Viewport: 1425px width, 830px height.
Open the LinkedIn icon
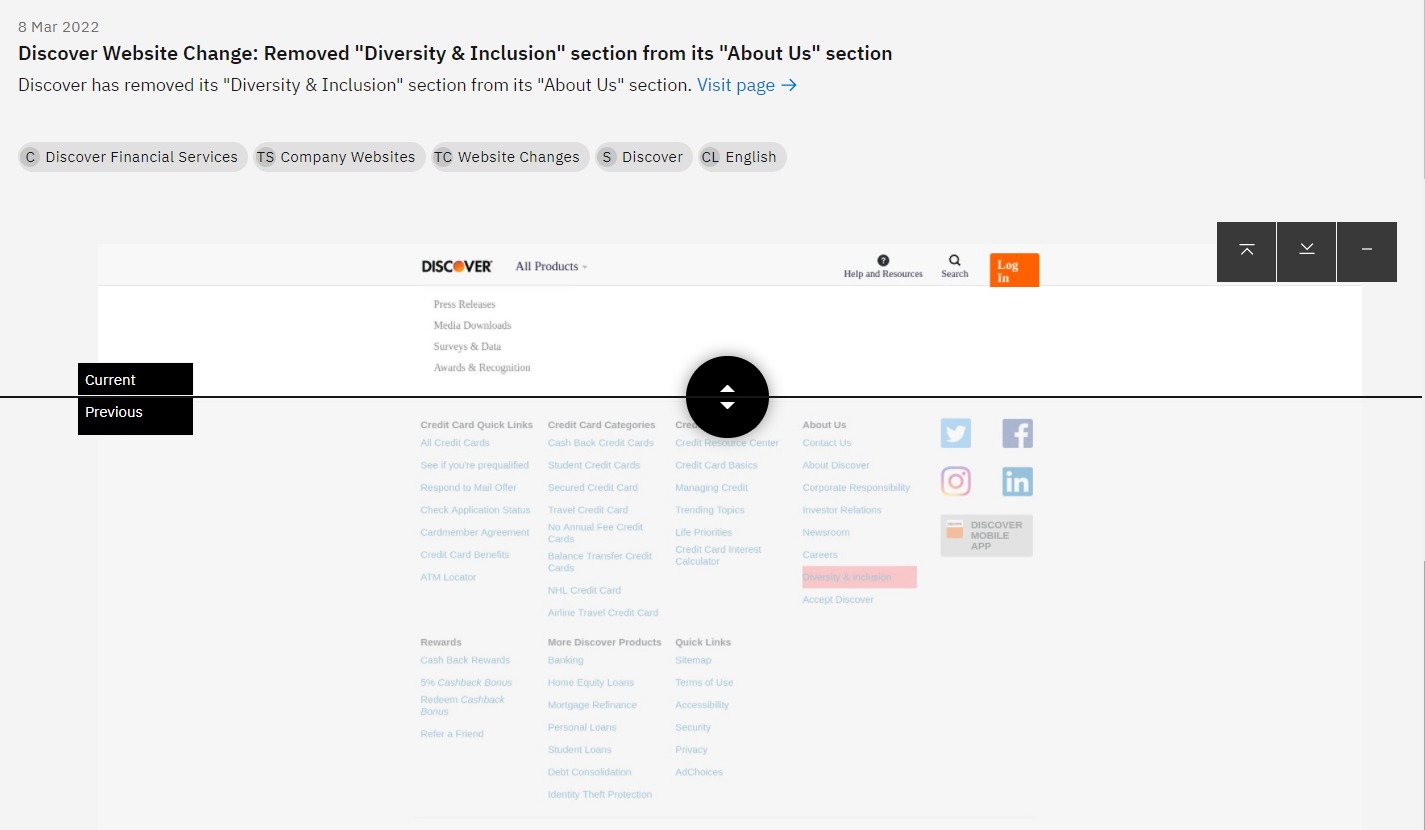[x=1017, y=481]
